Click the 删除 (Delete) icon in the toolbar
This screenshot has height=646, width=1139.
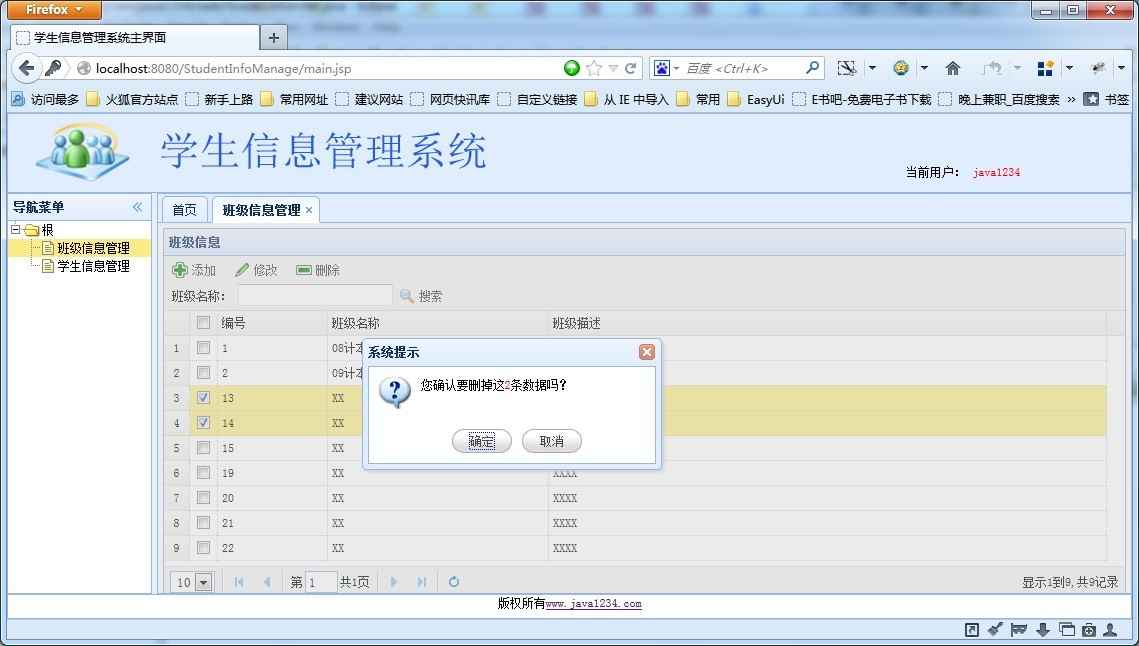coord(302,269)
